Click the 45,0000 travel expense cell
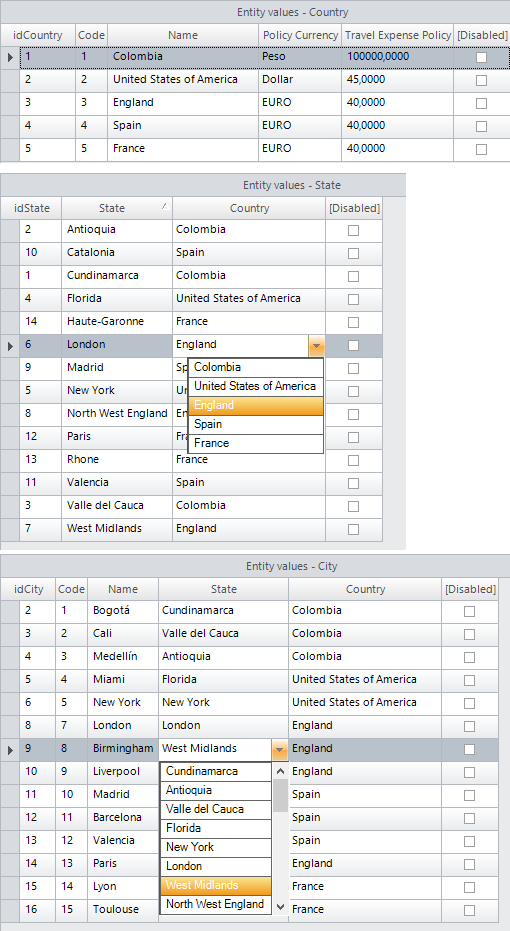Image resolution: width=510 pixels, height=931 pixels. [397, 80]
